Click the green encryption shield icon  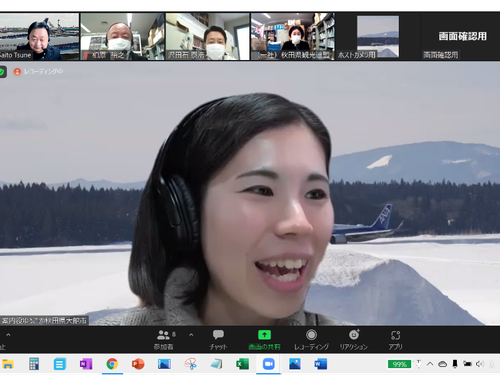coord(2,72)
